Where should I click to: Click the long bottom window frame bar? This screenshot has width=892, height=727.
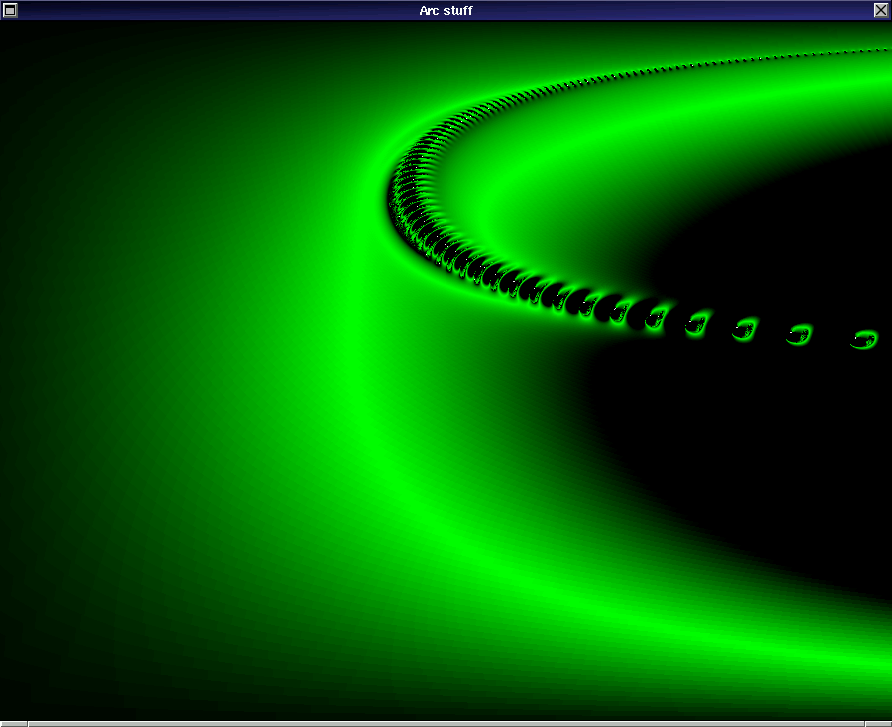[446, 724]
